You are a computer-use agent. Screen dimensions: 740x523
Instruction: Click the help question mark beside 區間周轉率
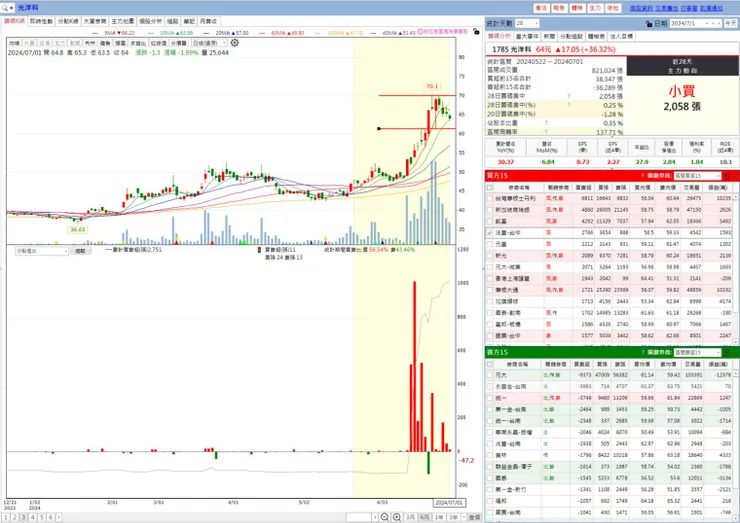(547, 132)
